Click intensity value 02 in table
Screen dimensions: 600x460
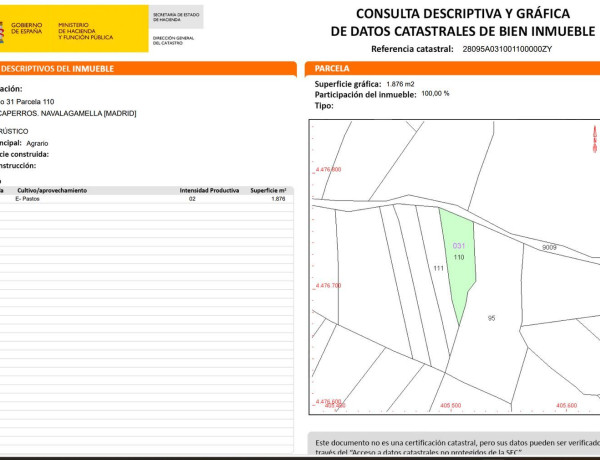[192, 199]
